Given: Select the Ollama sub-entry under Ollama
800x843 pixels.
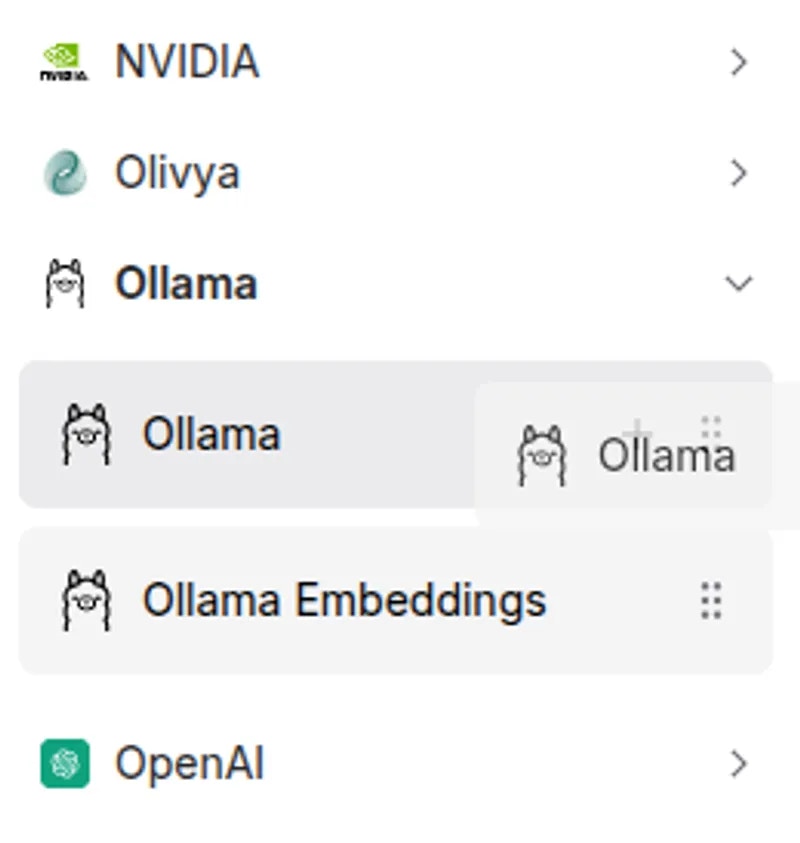Looking at the screenshot, I should point(212,434).
